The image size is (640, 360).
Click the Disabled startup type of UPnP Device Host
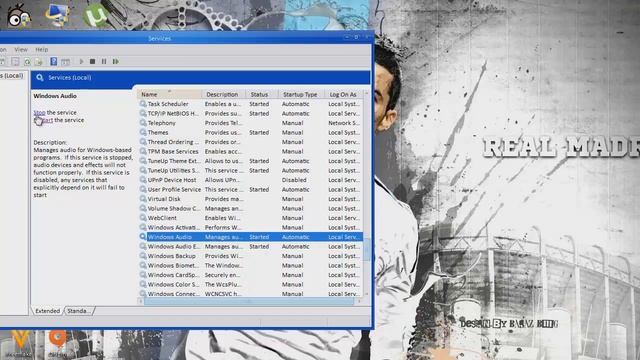coord(294,180)
